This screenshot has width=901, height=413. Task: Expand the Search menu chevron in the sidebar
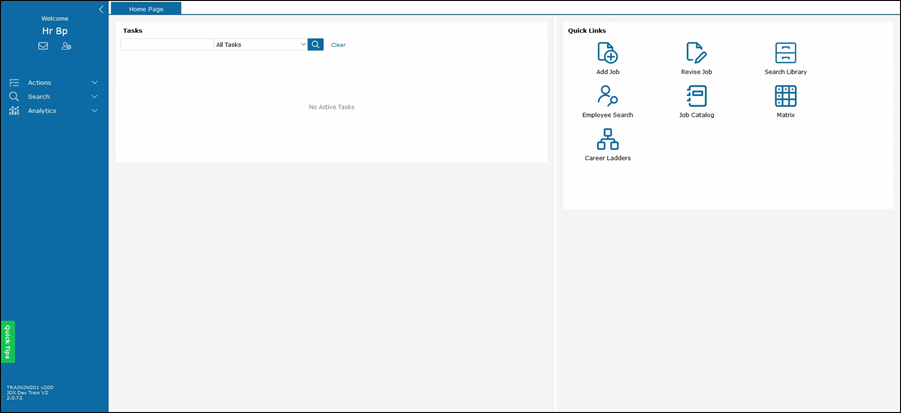(95, 97)
